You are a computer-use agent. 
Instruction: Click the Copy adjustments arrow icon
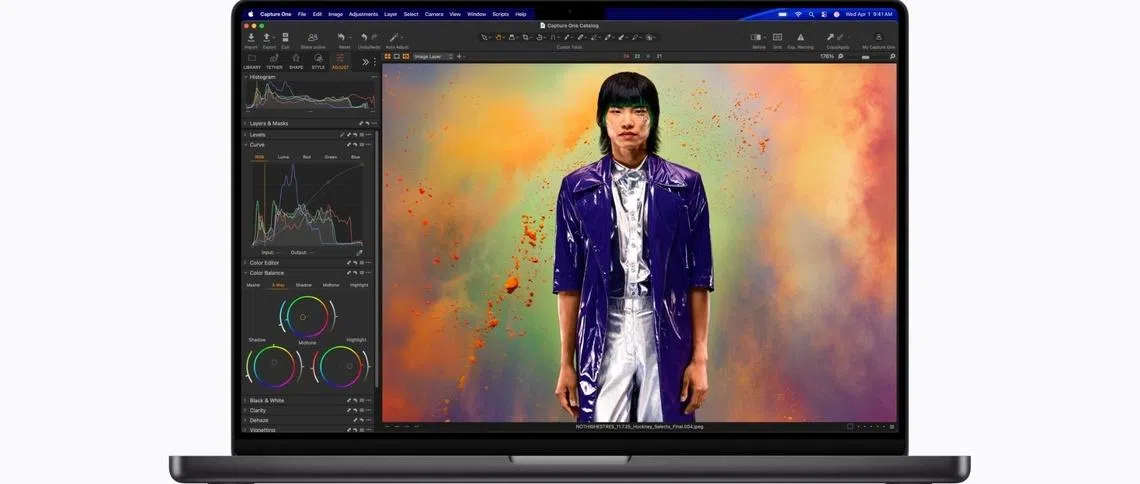[830, 37]
